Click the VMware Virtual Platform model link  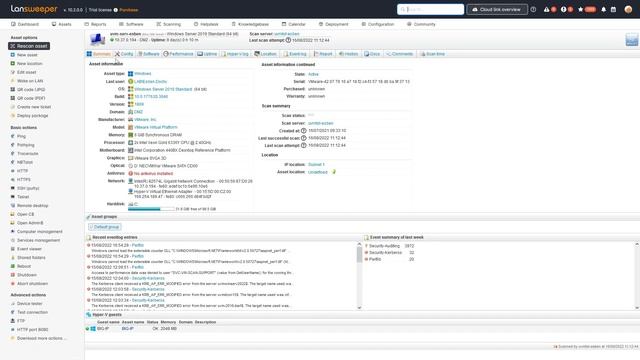[x=156, y=127]
